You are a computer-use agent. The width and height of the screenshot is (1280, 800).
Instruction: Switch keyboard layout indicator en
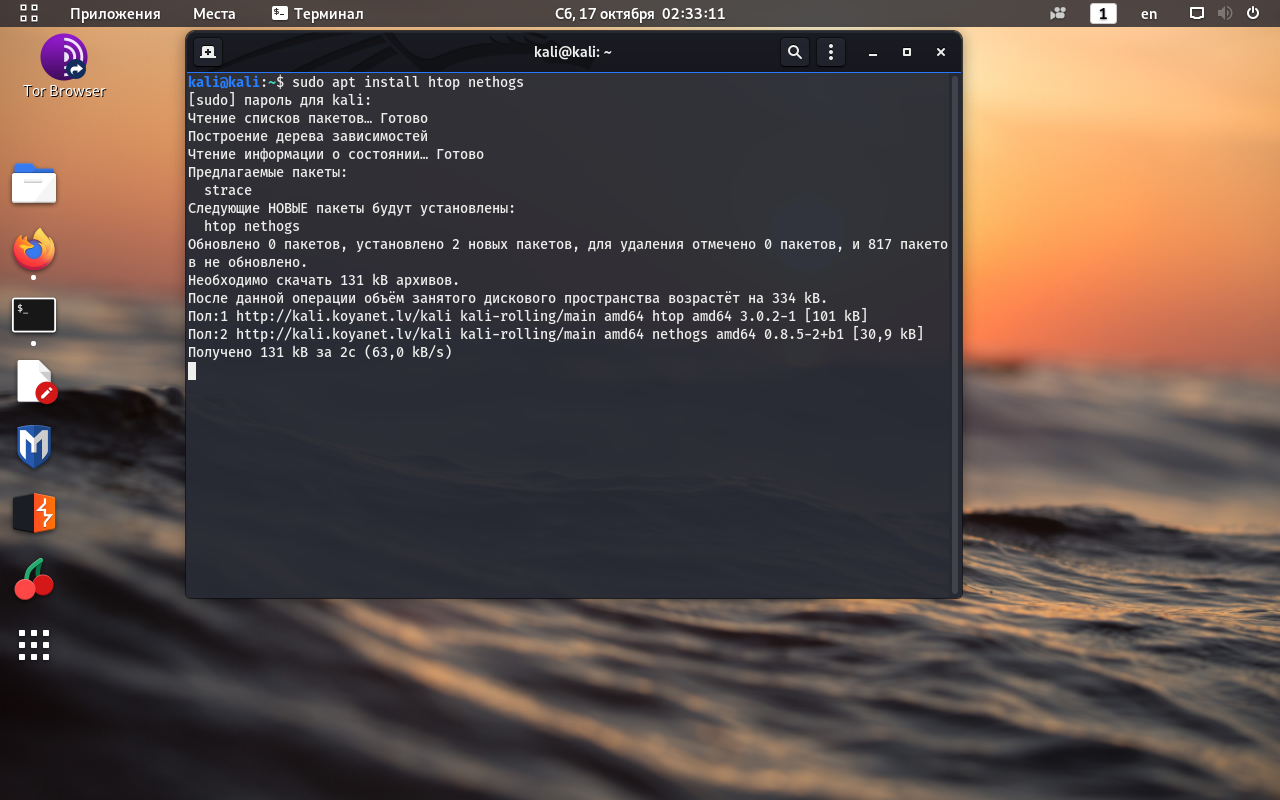click(1149, 13)
